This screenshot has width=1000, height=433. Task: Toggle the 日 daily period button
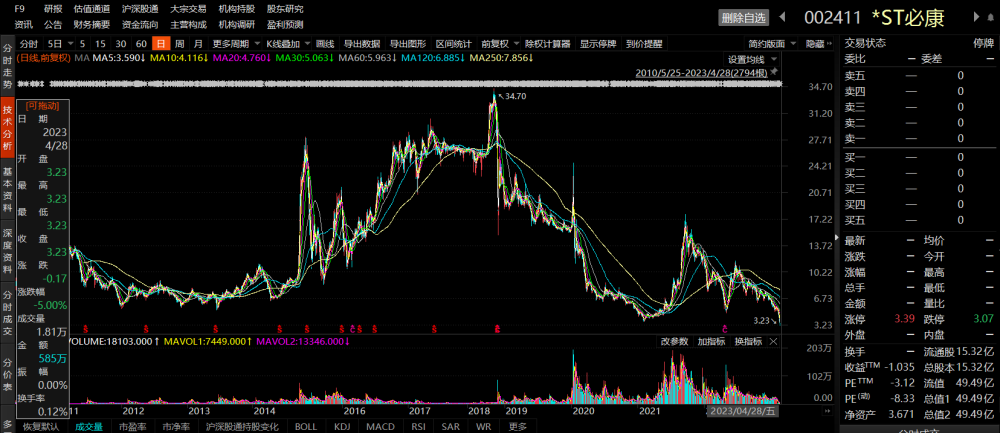[x=161, y=44]
